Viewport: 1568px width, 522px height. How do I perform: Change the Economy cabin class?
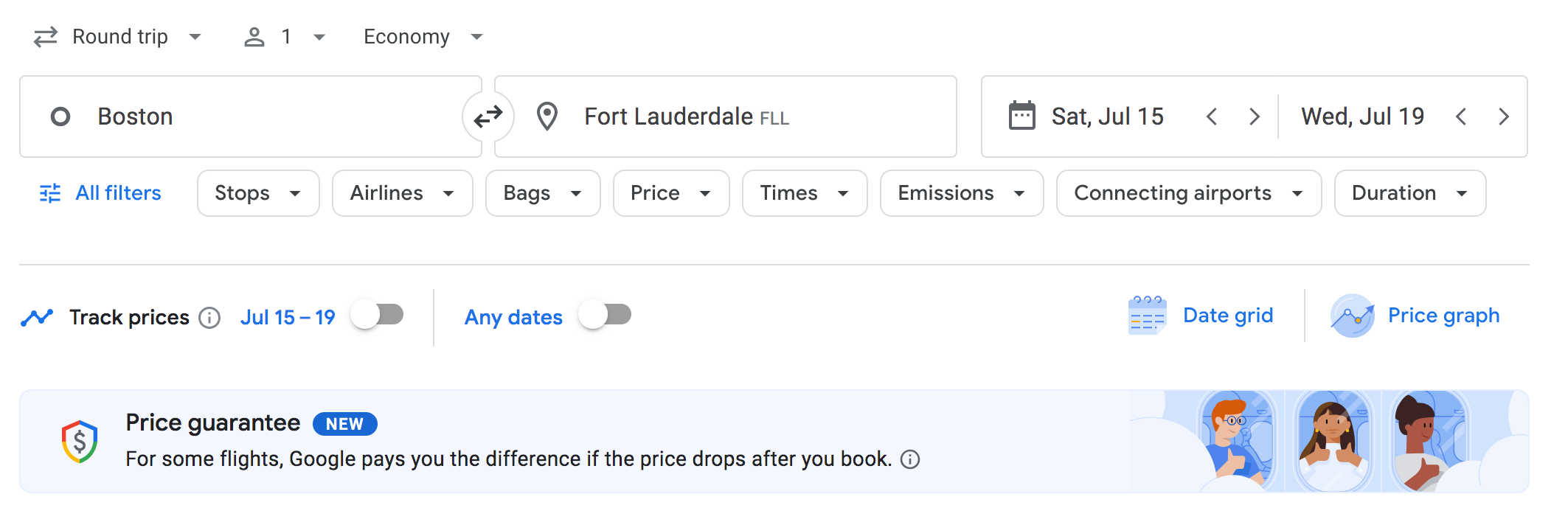[423, 37]
